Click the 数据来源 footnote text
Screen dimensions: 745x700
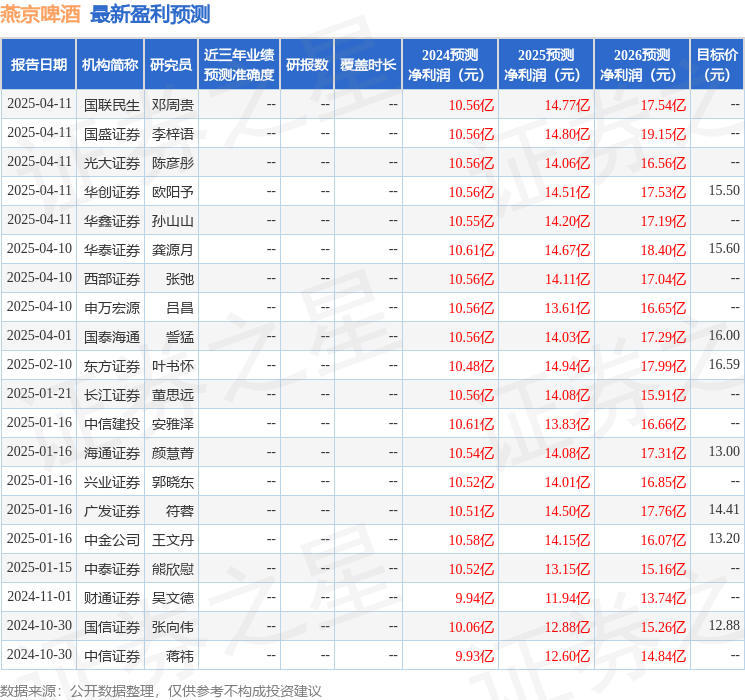pos(161,690)
